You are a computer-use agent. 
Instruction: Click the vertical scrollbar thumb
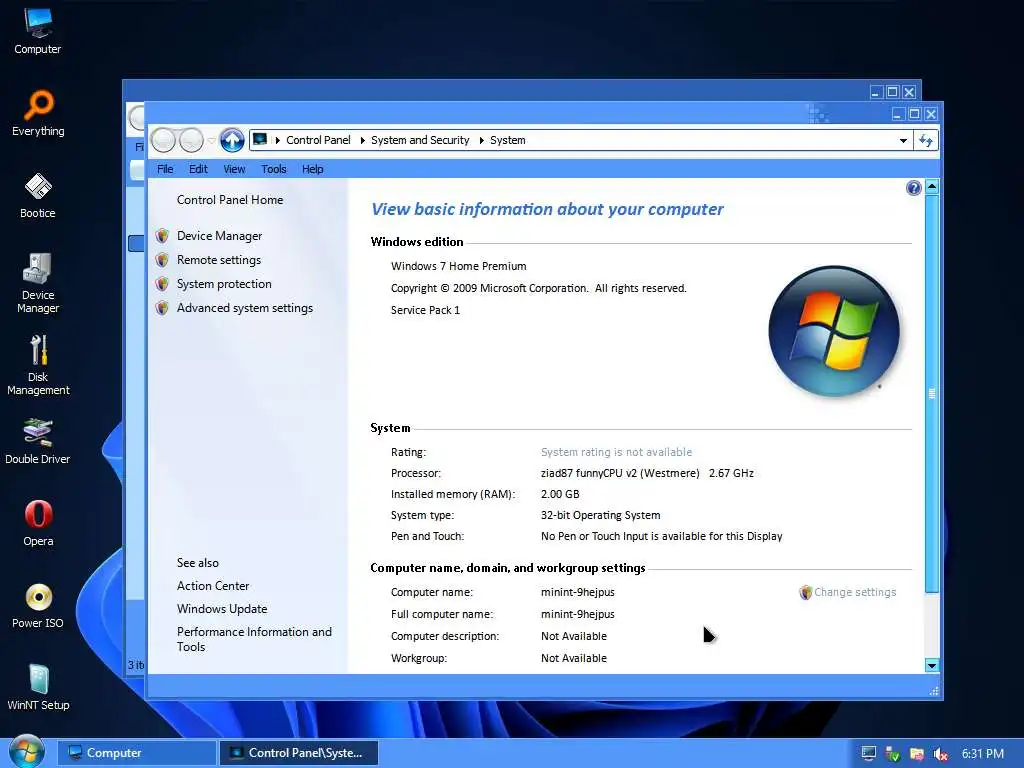click(932, 393)
